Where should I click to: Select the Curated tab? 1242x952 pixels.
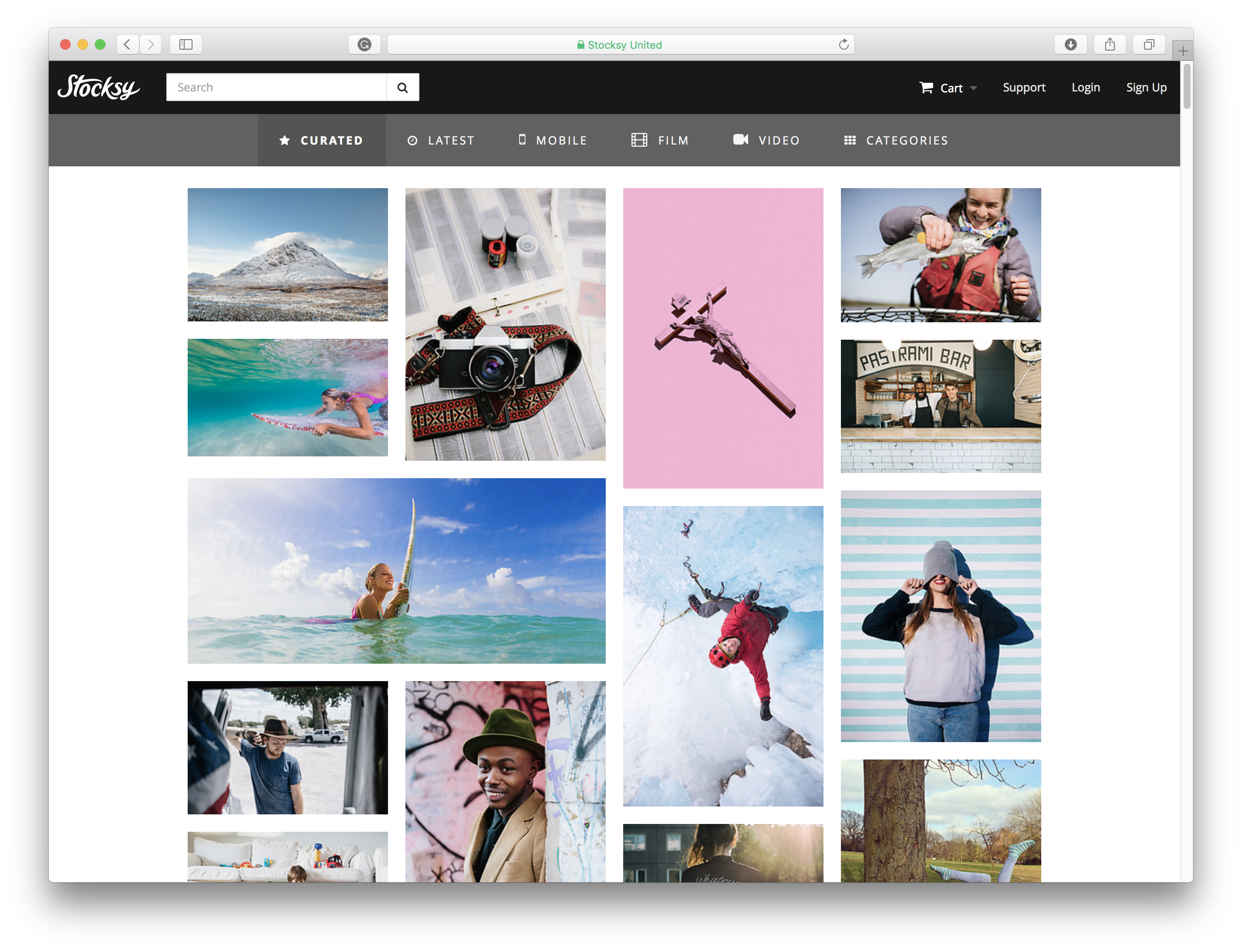click(x=322, y=140)
